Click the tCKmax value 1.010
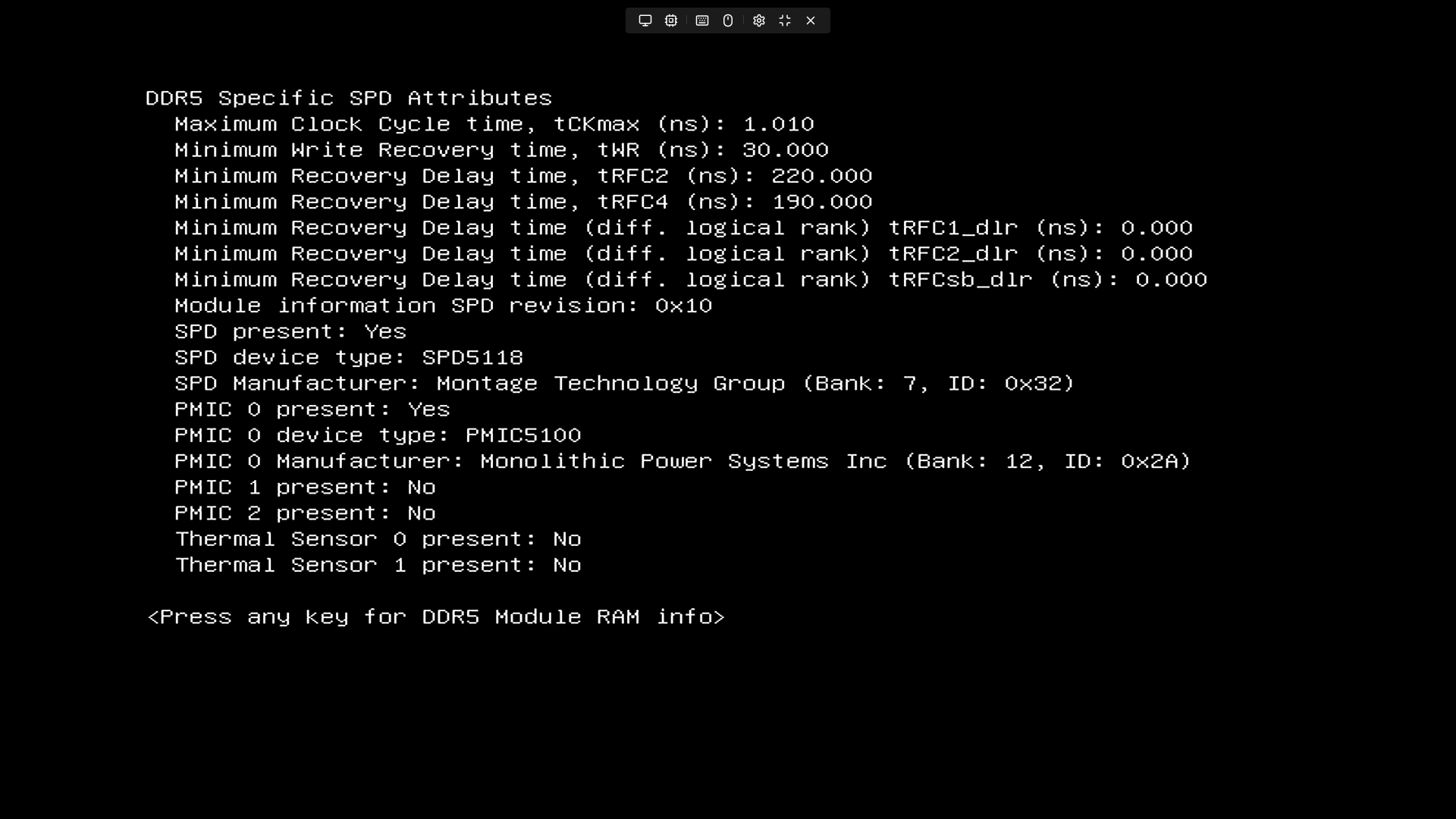Screen dimensions: 1456x819 (779, 124)
